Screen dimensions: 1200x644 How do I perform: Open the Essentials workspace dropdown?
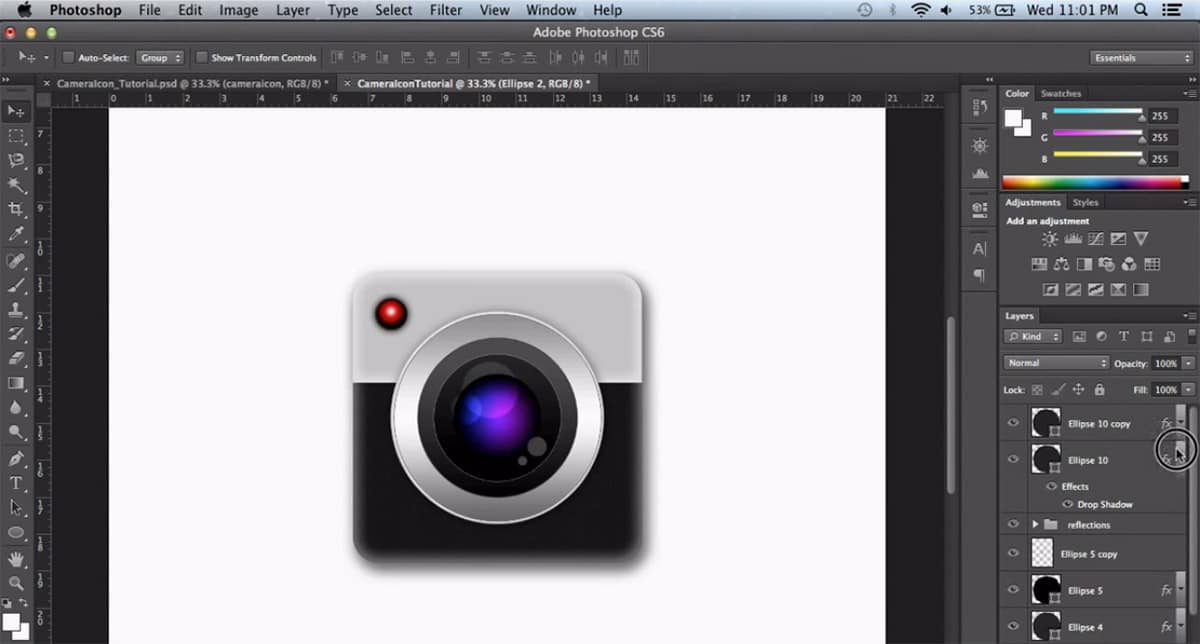coord(1142,58)
